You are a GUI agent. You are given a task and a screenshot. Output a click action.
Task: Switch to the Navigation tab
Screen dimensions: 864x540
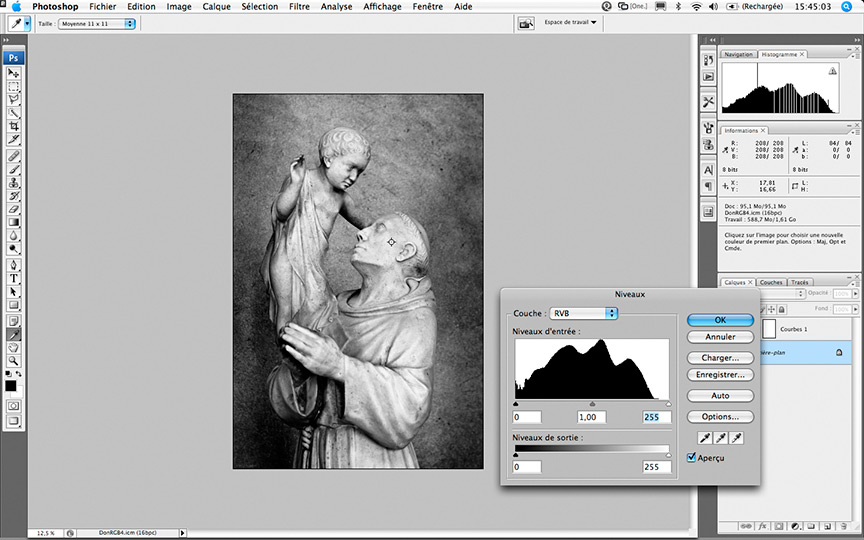pos(738,55)
